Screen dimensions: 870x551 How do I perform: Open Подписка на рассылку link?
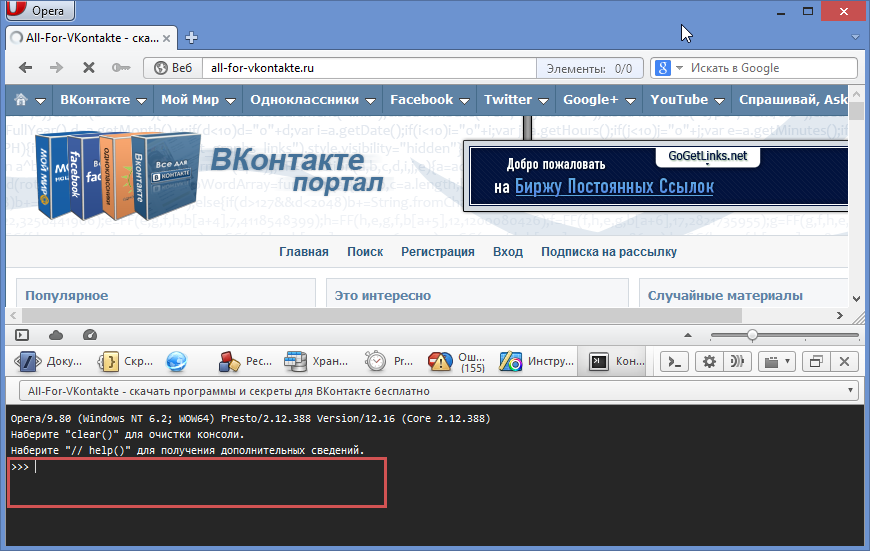609,252
